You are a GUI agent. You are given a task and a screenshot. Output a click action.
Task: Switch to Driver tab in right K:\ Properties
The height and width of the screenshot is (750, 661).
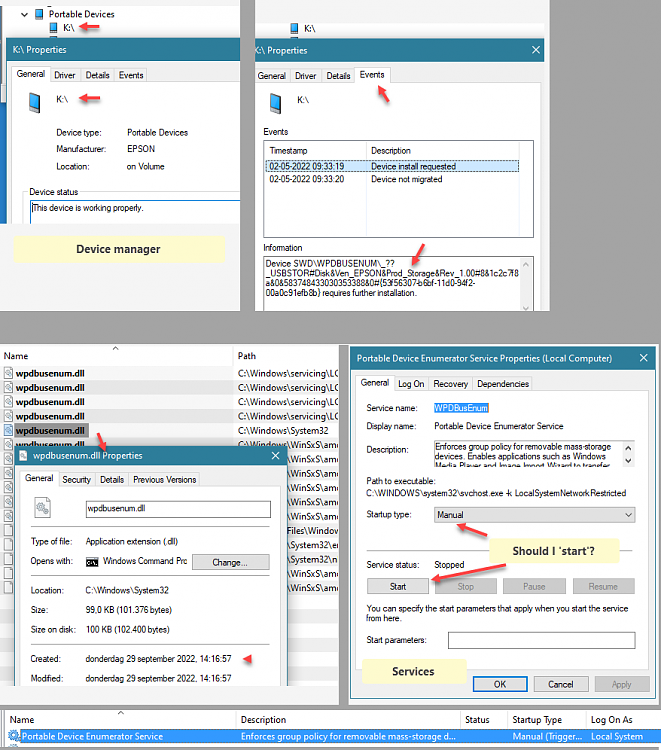click(x=305, y=76)
